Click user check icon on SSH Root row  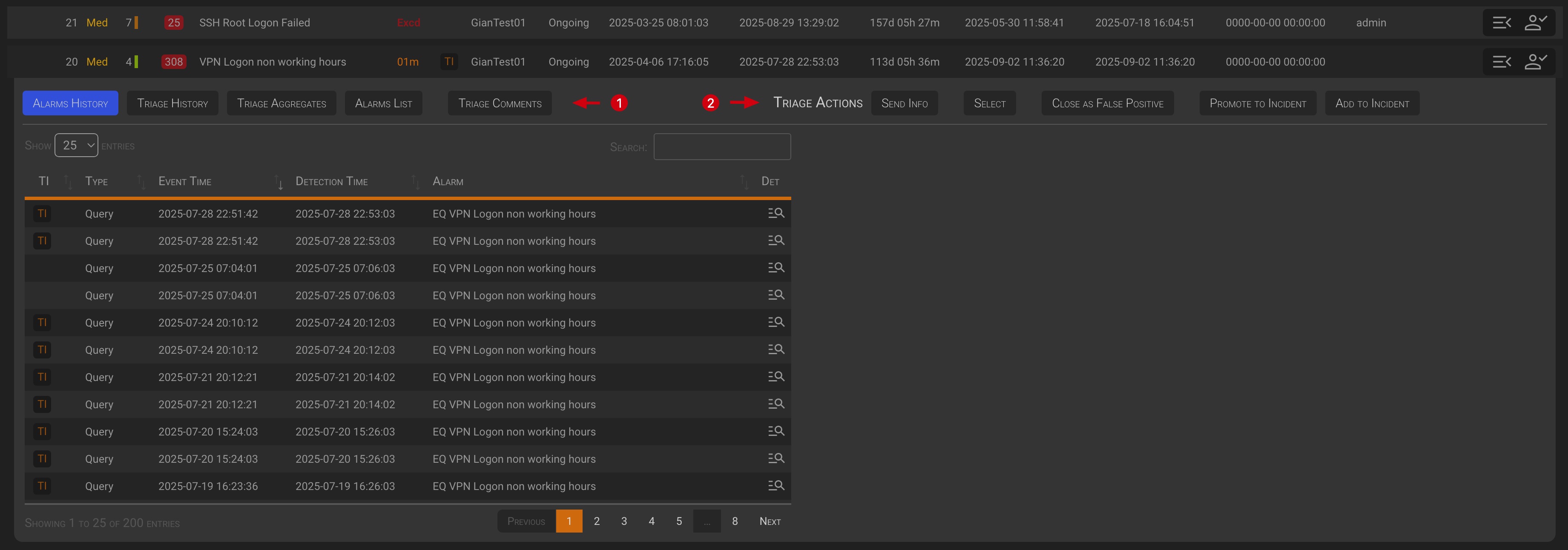(x=1535, y=23)
